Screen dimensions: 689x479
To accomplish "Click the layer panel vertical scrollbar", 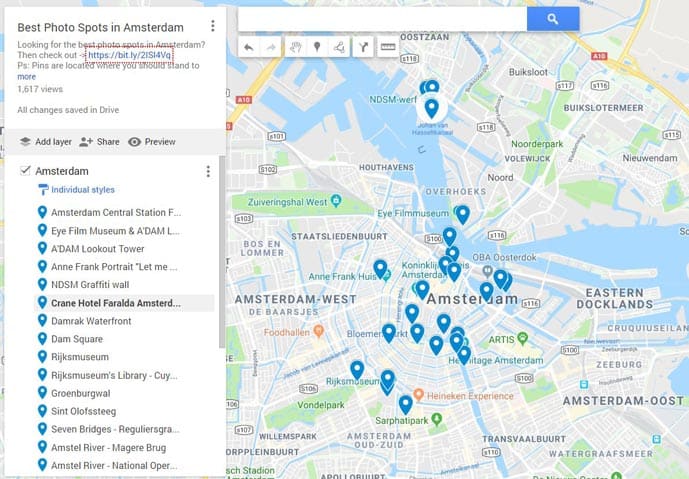I will click(x=222, y=251).
